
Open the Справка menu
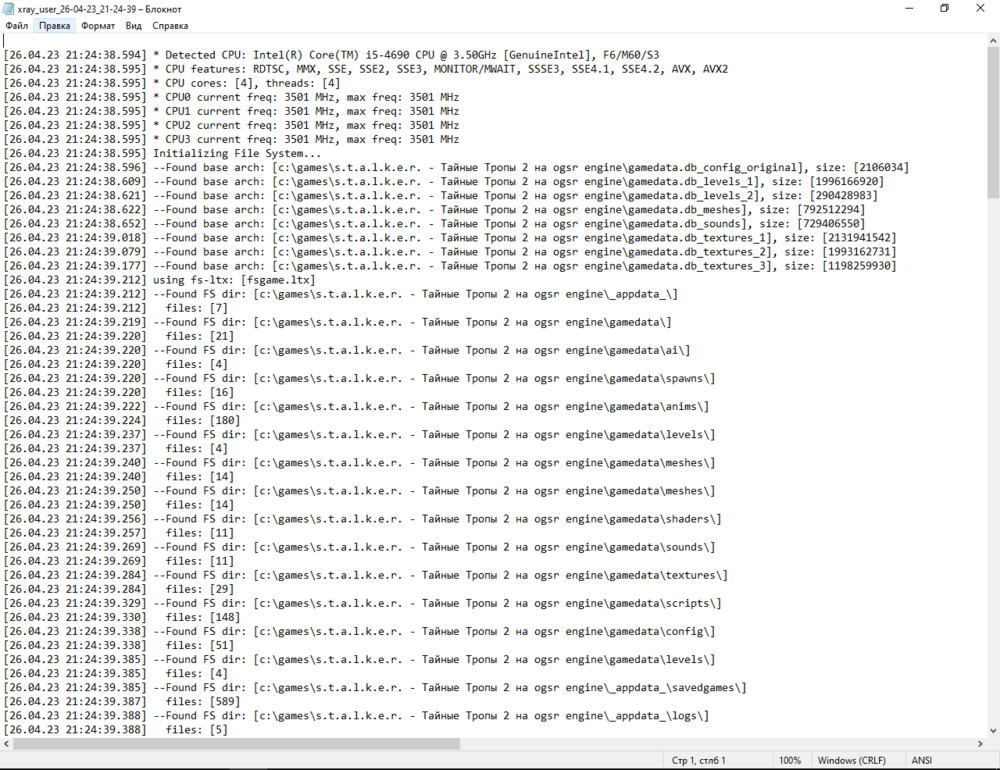click(170, 26)
